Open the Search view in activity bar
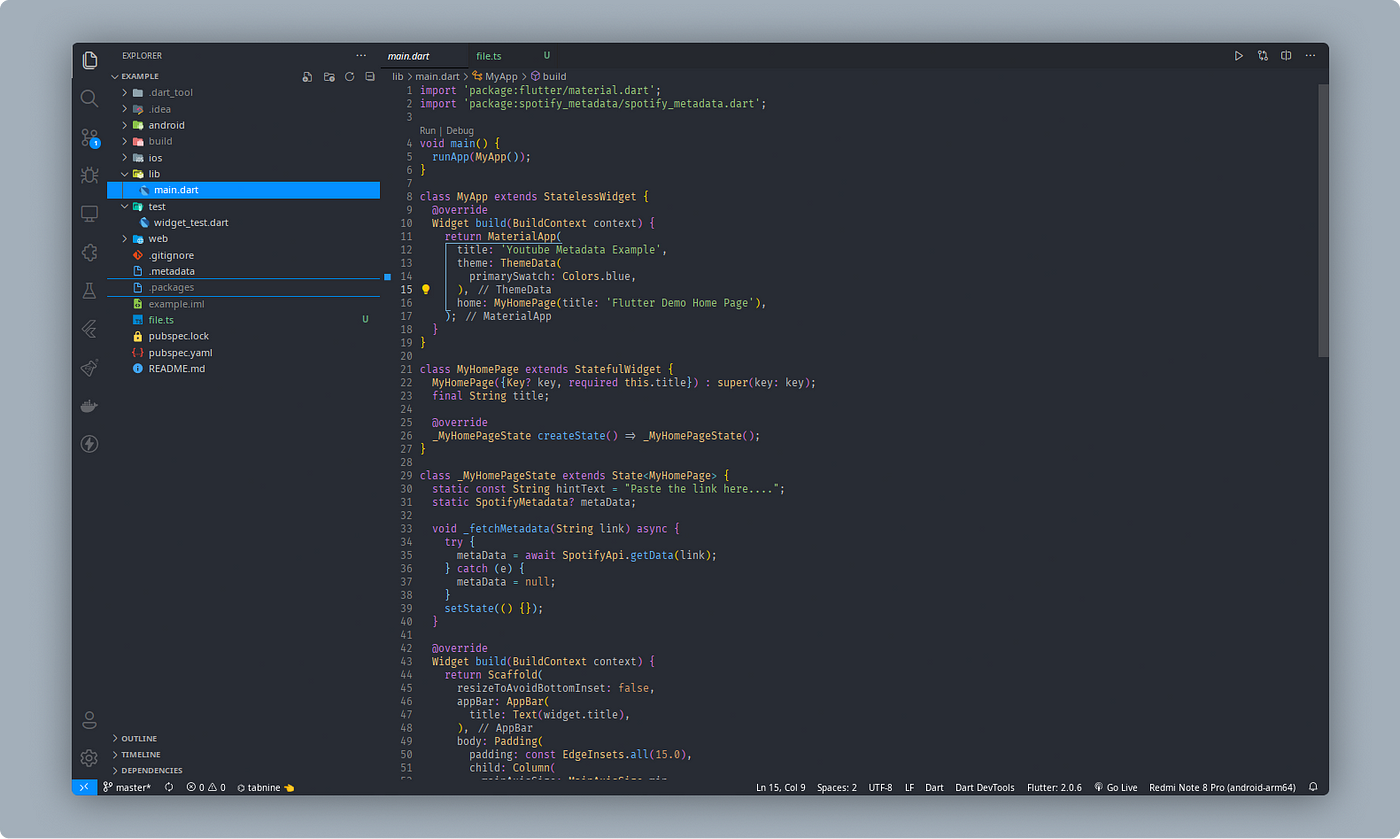The height and width of the screenshot is (839, 1400). pyautogui.click(x=89, y=98)
